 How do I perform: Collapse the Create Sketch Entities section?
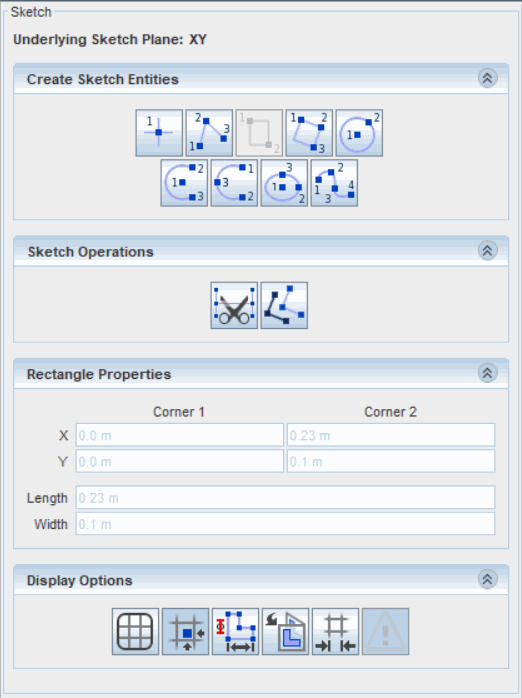pyautogui.click(x=488, y=78)
